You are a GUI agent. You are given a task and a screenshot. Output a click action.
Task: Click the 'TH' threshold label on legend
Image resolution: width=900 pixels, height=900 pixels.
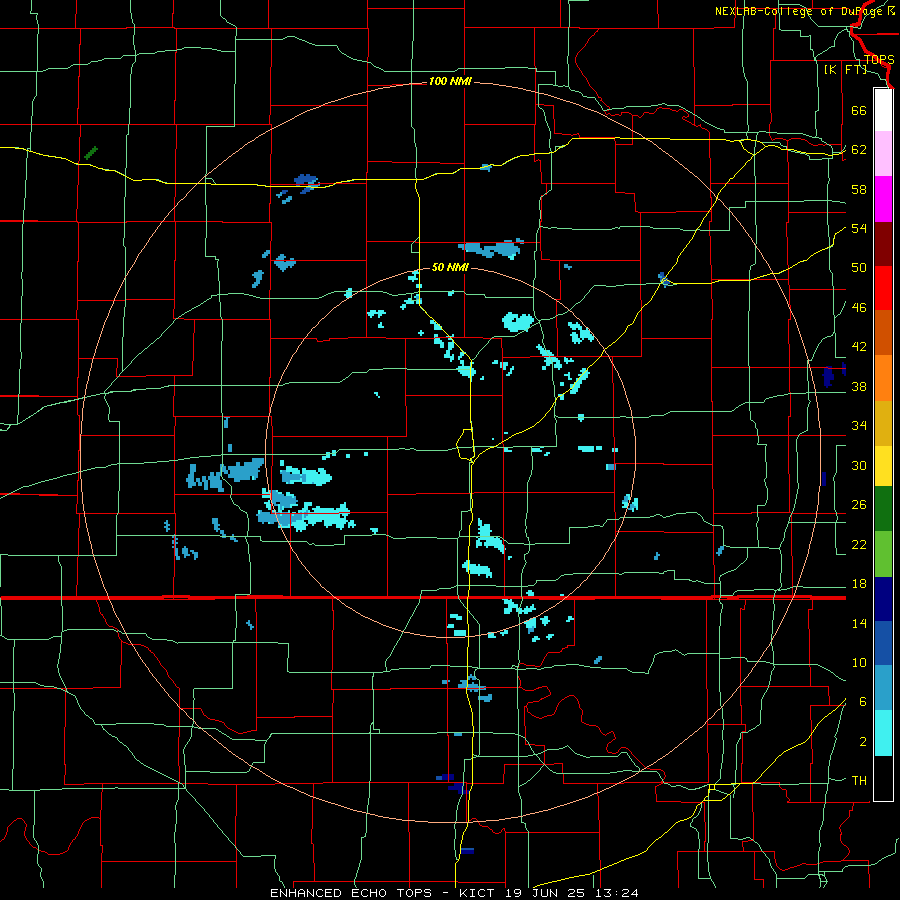[859, 781]
